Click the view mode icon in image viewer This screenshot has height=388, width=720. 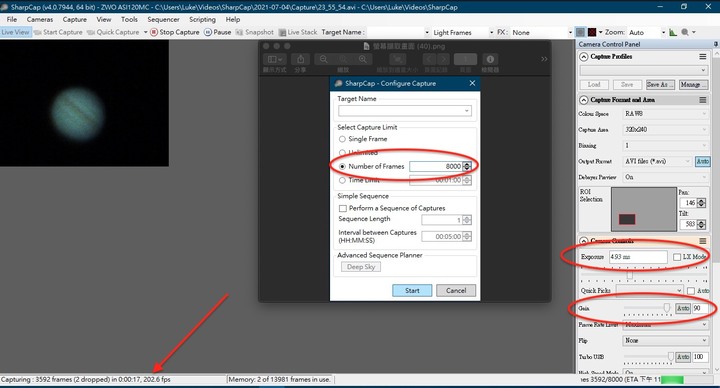pos(275,59)
